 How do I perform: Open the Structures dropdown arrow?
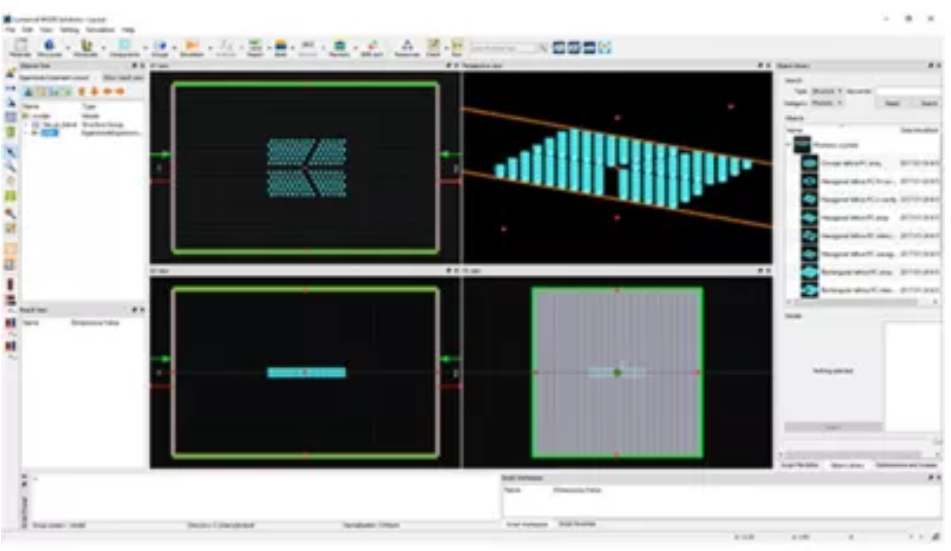click(x=67, y=47)
